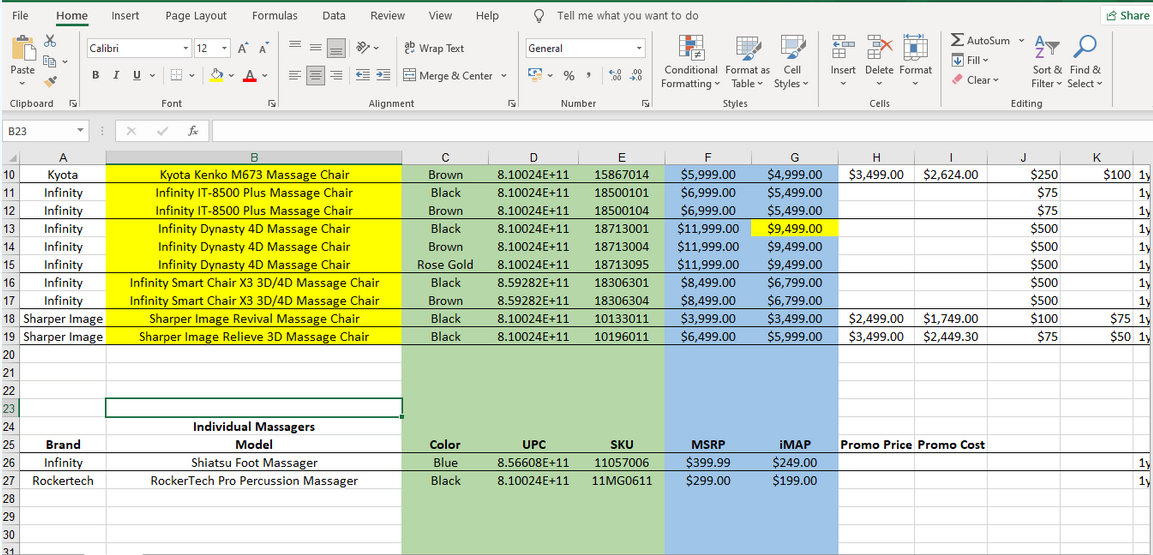Open the font size 12 dropdown
The height and width of the screenshot is (555, 1153).
click(224, 49)
